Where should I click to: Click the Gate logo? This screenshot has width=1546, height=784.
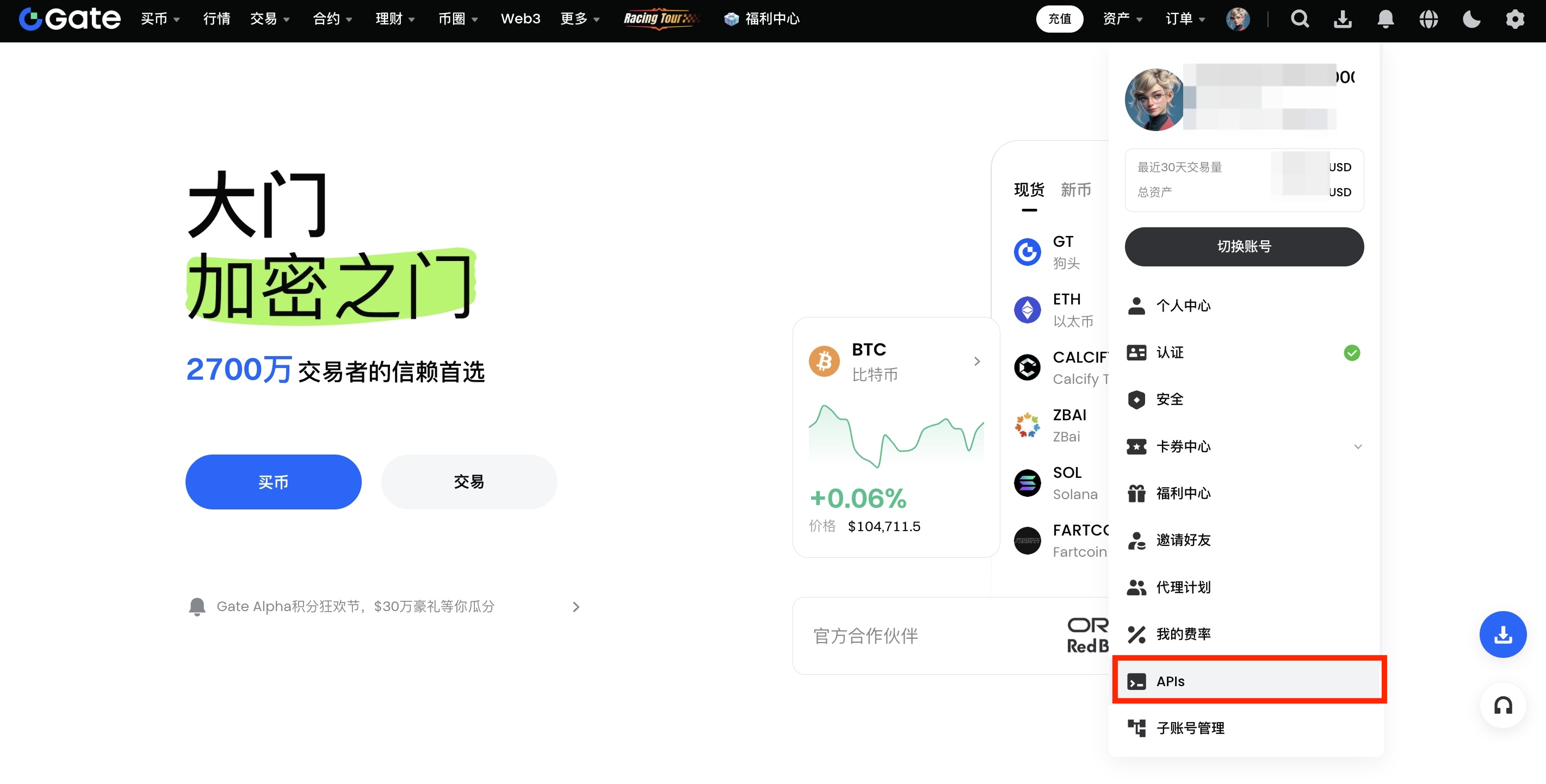pyautogui.click(x=70, y=19)
